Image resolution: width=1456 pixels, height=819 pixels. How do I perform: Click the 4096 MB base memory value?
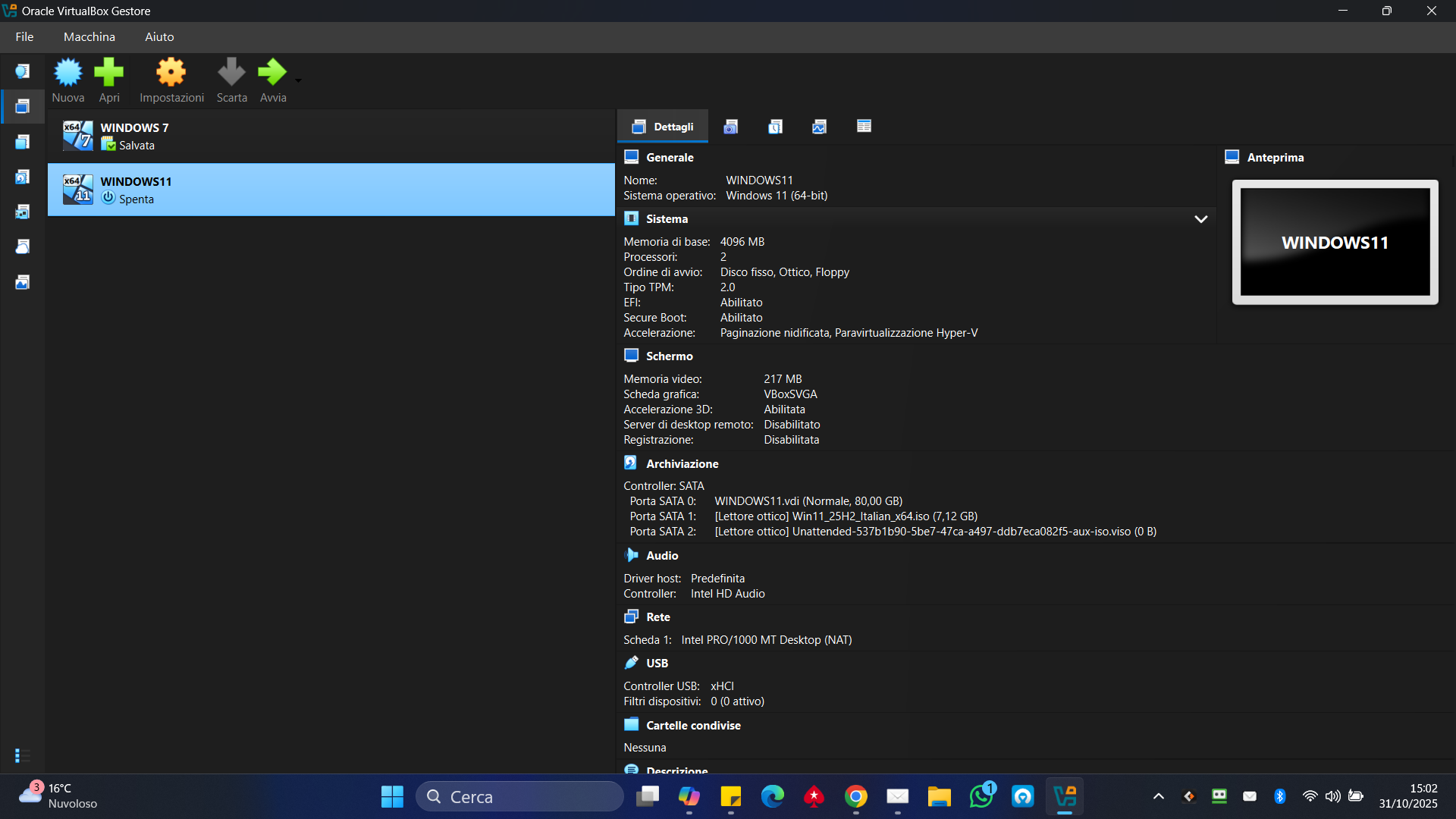[742, 242]
